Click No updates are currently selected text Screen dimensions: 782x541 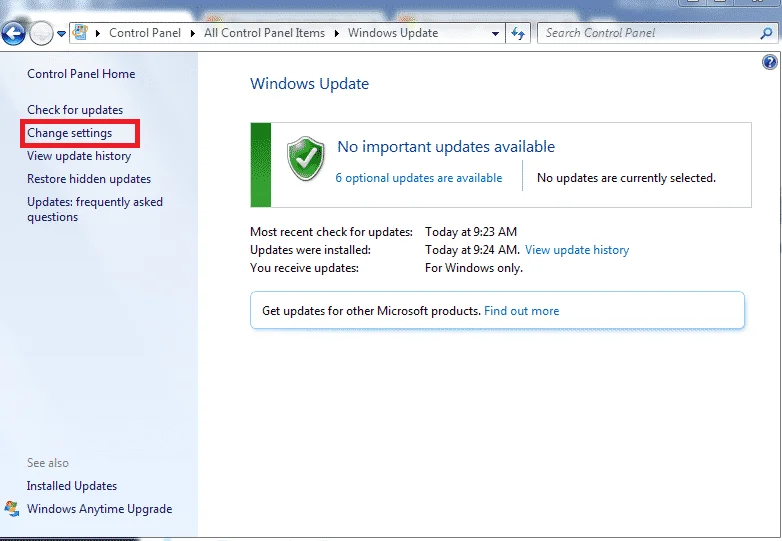(626, 178)
